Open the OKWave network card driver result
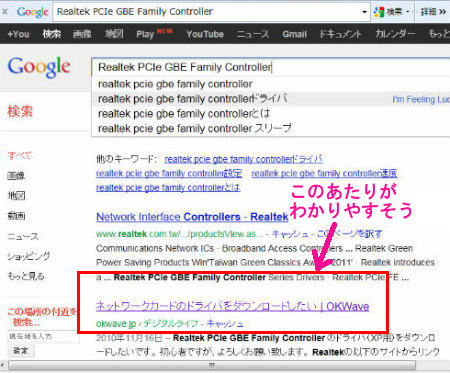 pyautogui.click(x=233, y=306)
